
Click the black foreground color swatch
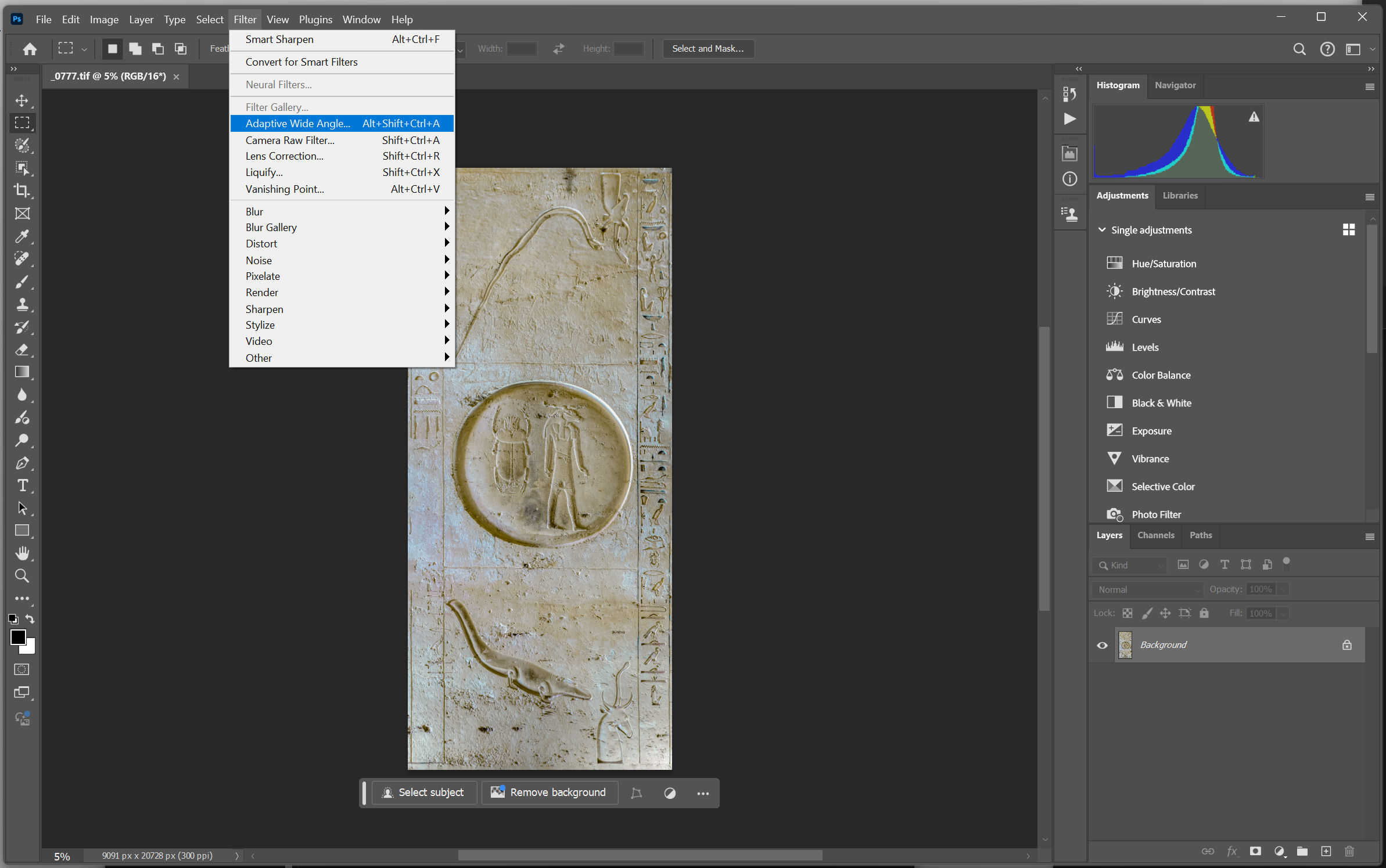coord(17,636)
